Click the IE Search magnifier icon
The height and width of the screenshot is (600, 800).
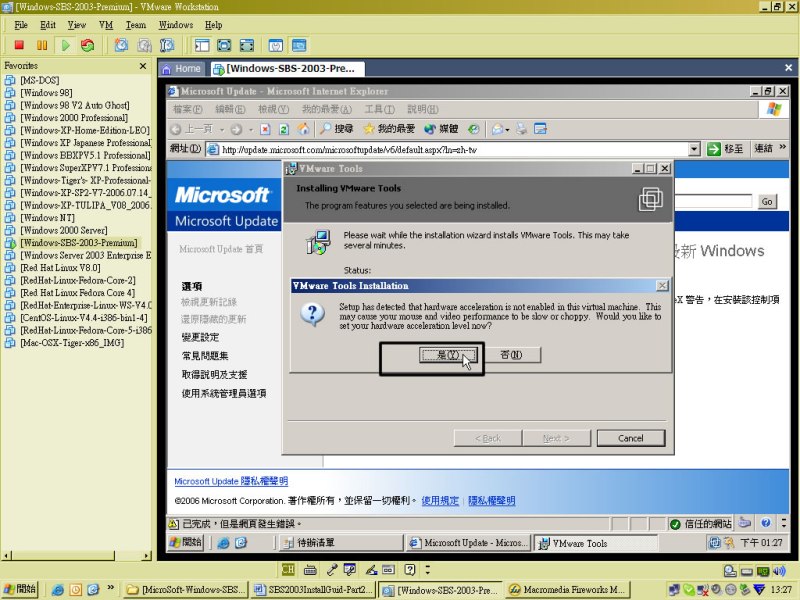(x=325, y=129)
